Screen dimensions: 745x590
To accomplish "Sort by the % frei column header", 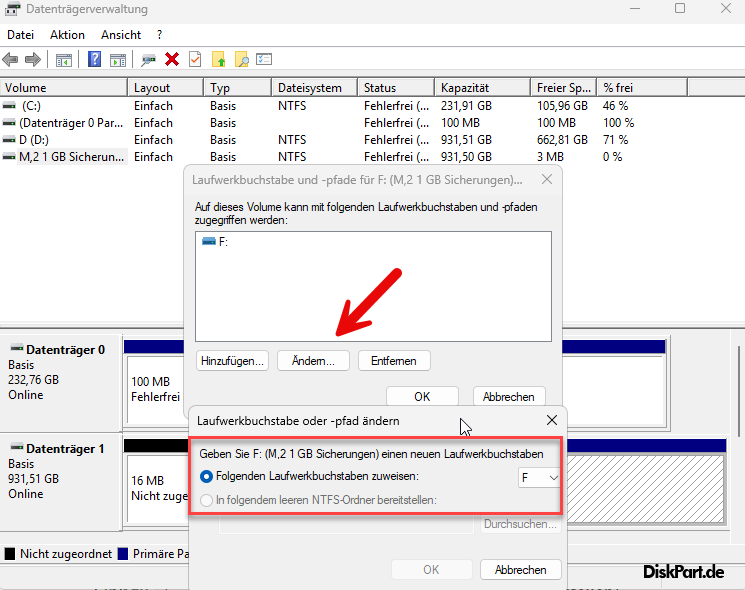I will (642, 88).
